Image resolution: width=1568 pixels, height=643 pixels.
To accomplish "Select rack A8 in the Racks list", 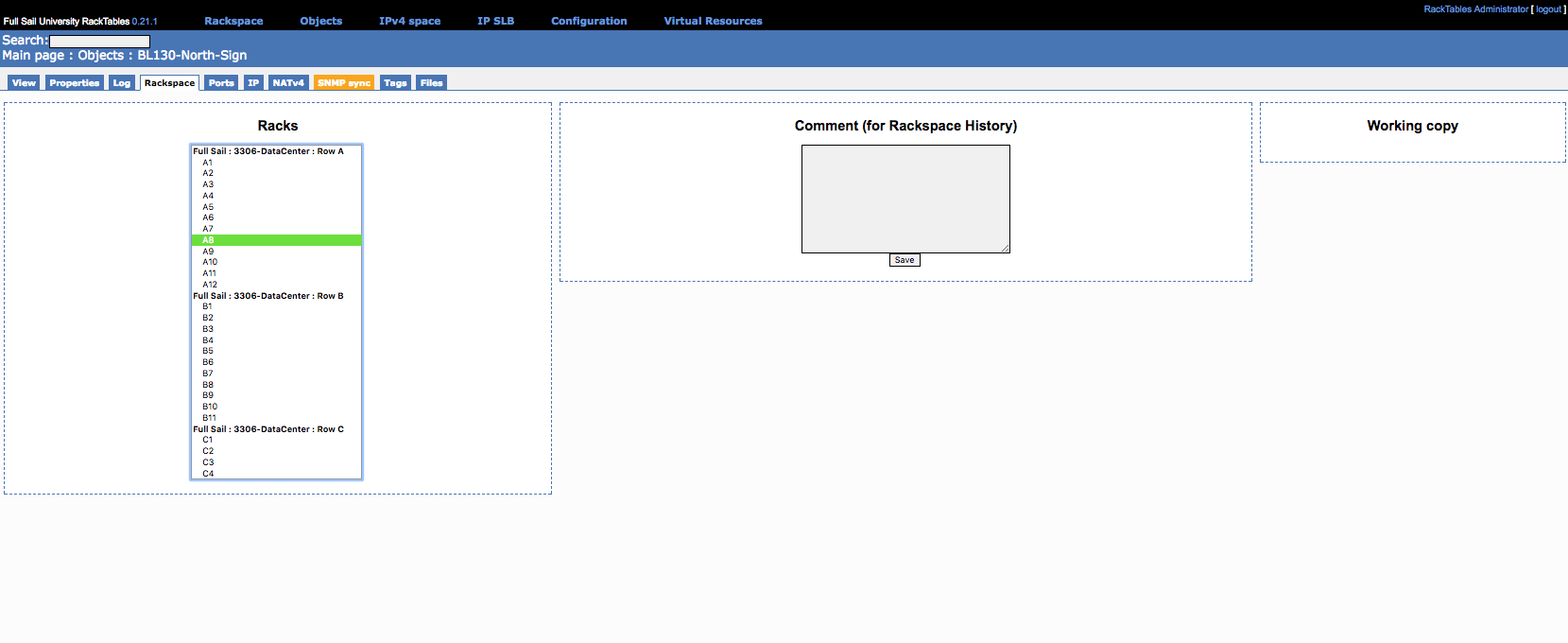I will point(208,240).
